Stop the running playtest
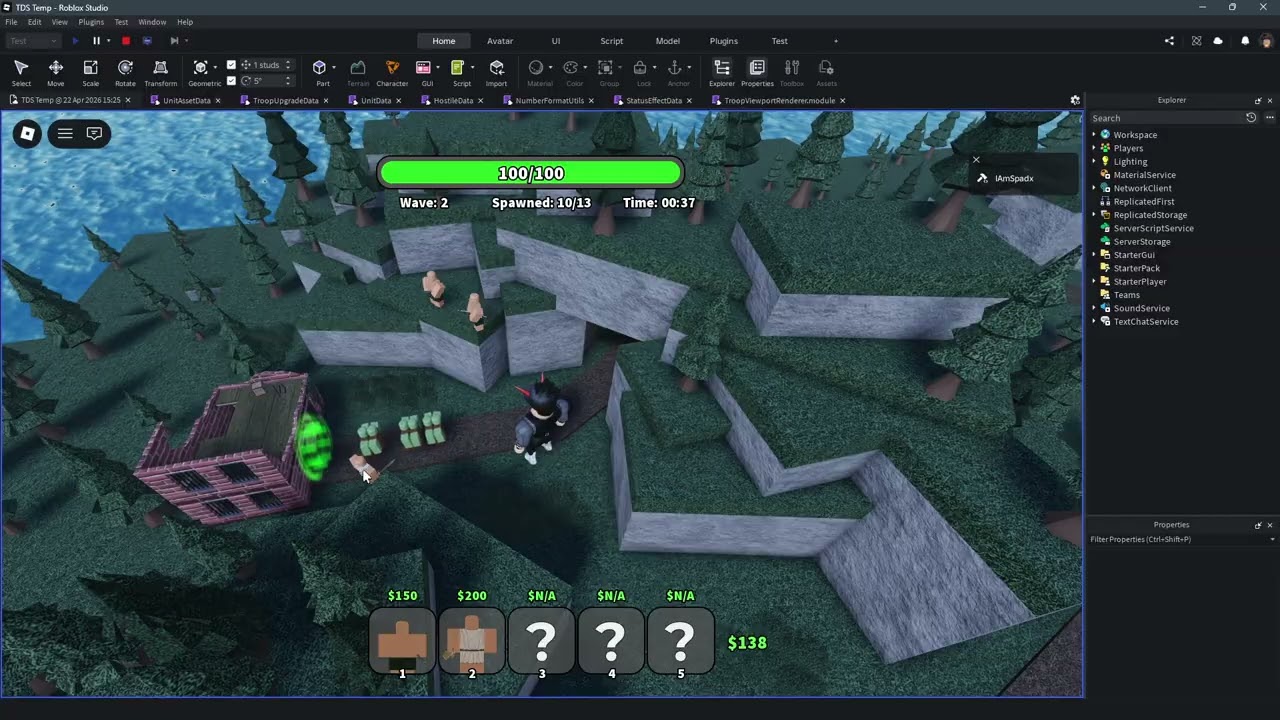 tap(126, 41)
